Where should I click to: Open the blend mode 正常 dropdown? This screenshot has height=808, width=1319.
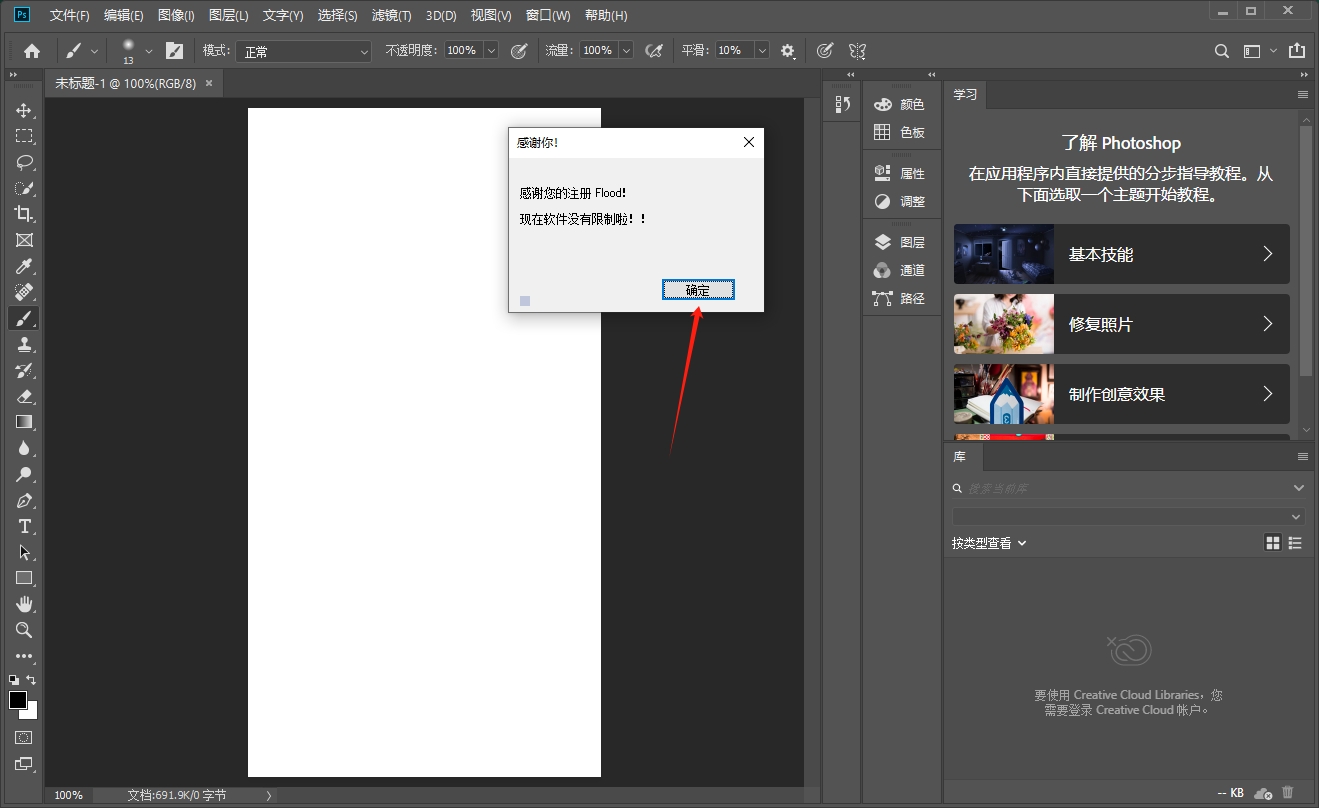coord(304,51)
